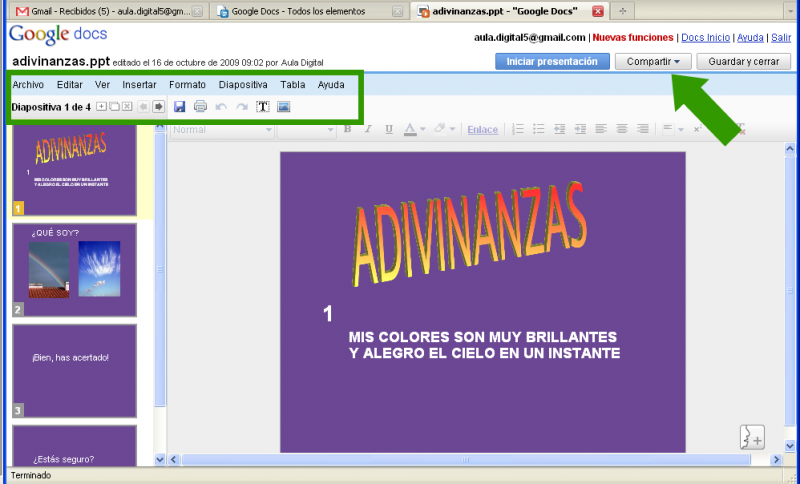800x484 pixels.
Task: Sign out with the Salir link
Action: pyautogui.click(x=781, y=37)
